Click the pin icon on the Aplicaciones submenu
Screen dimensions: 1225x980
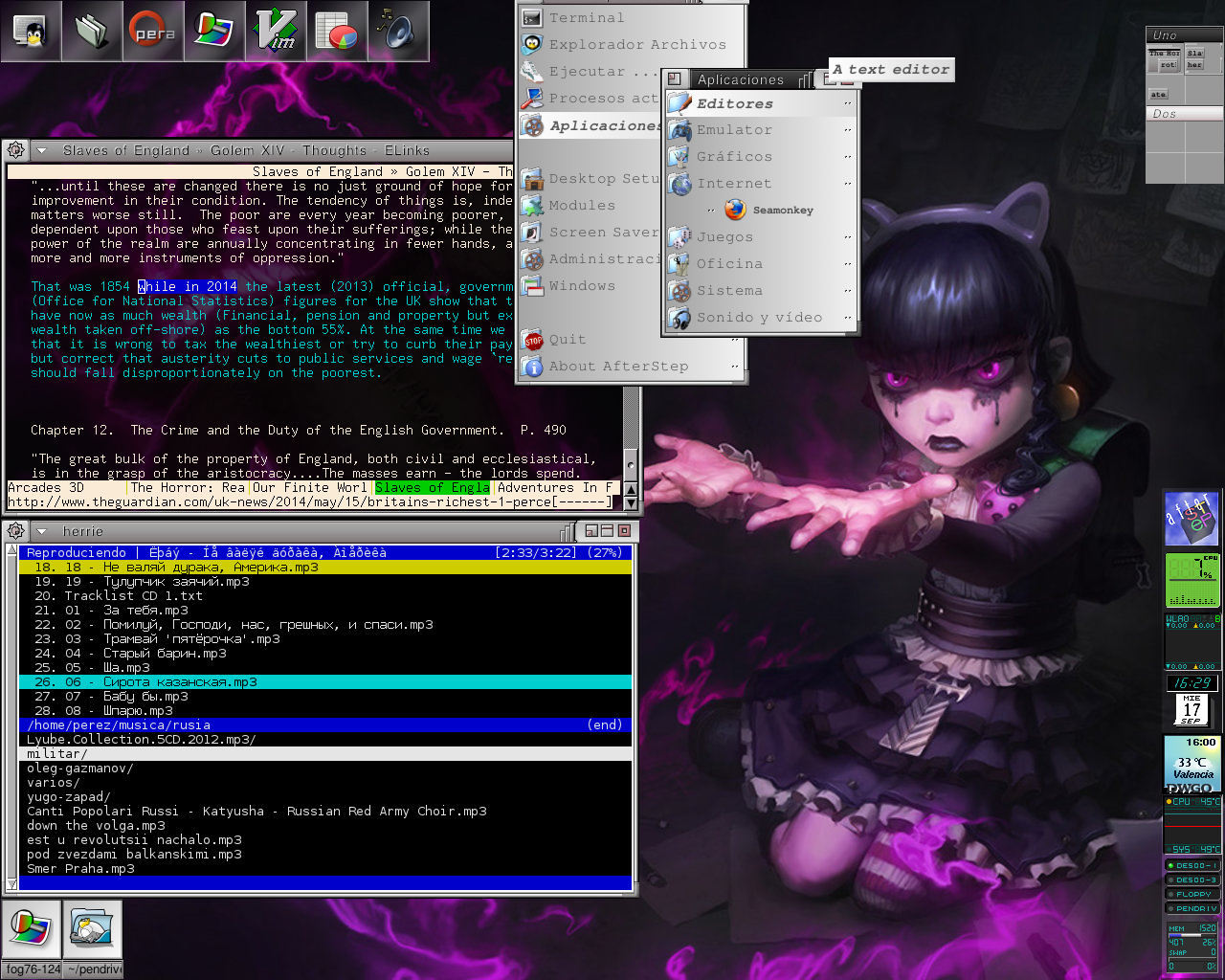point(675,78)
